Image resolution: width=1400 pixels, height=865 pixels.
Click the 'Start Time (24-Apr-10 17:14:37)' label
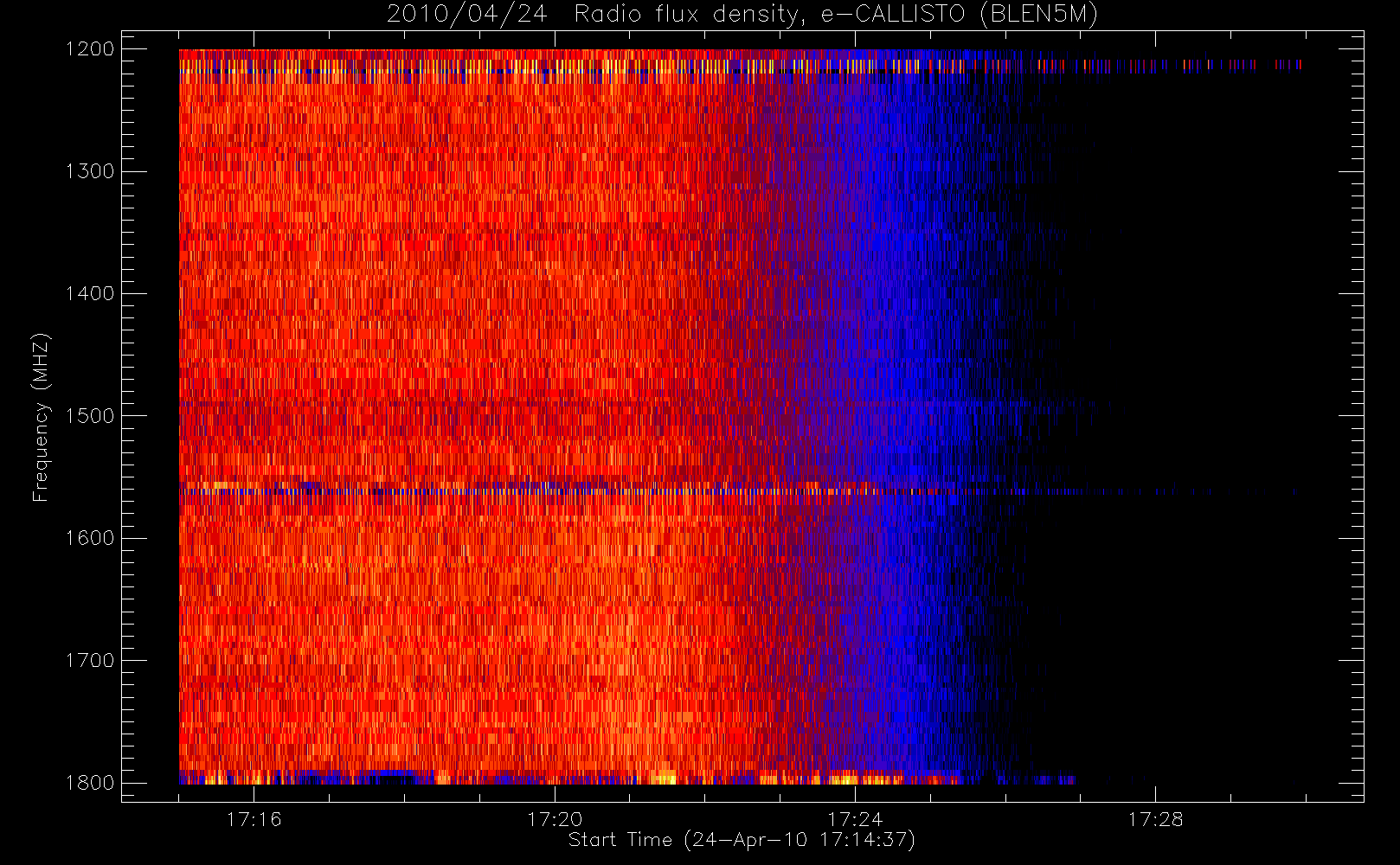click(742, 840)
